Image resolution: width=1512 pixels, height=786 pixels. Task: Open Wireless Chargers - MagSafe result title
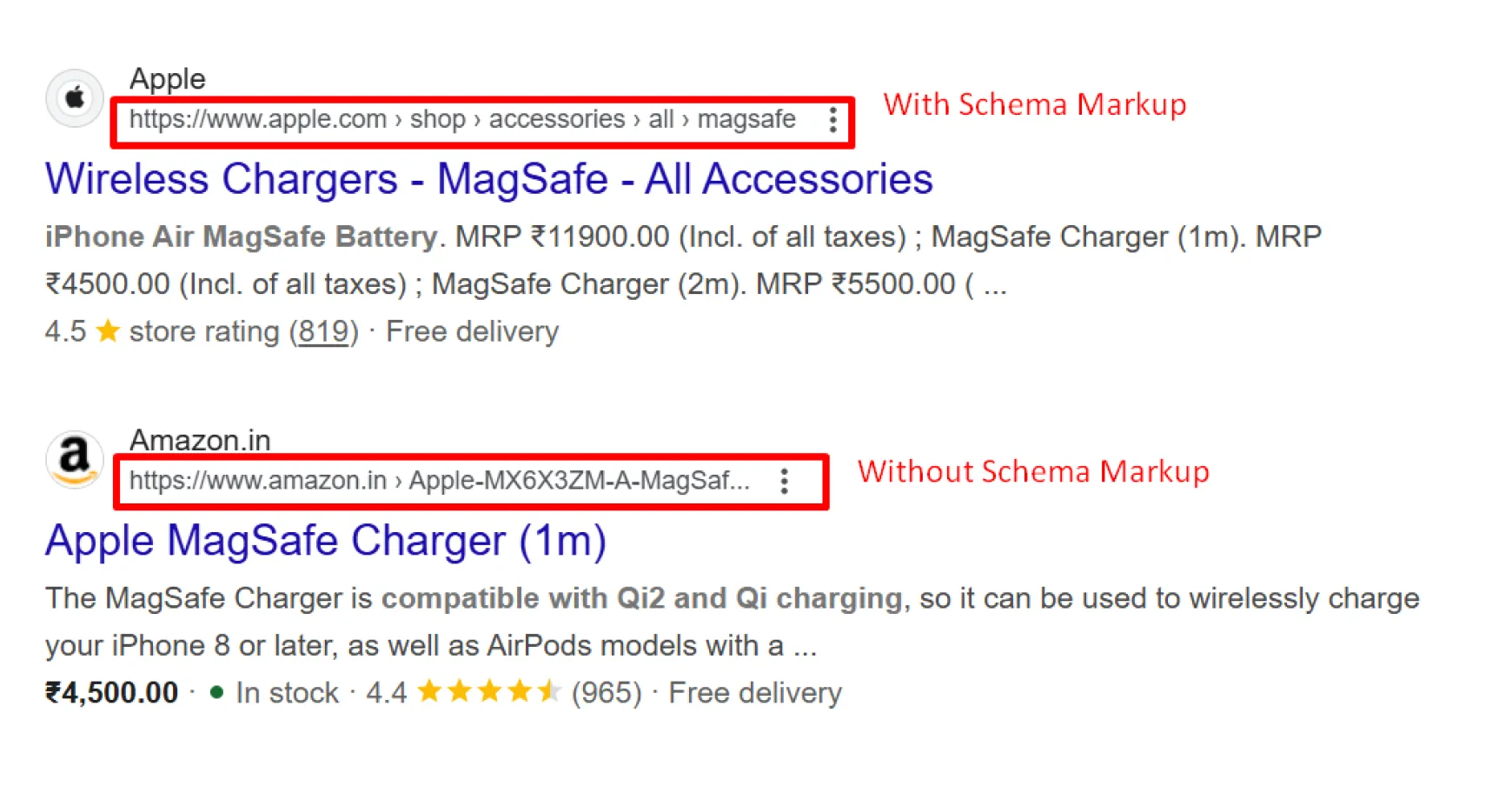coord(488,179)
